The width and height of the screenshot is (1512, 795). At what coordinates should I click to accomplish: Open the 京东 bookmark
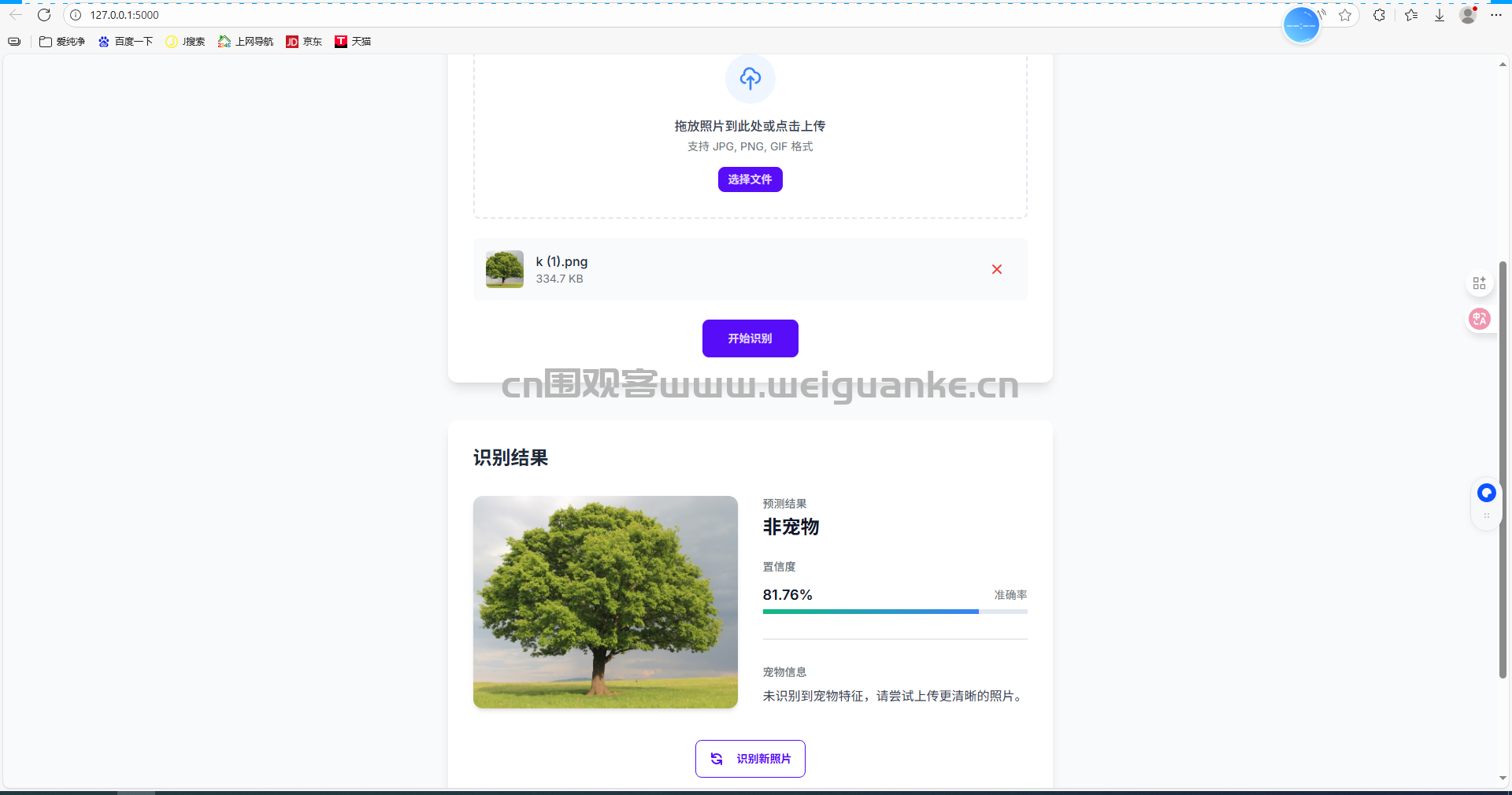tap(304, 42)
